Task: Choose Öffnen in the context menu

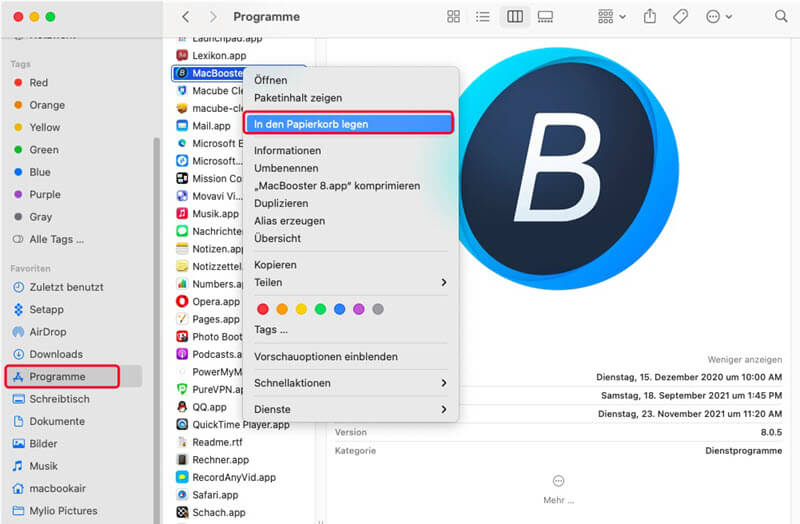Action: pyautogui.click(x=270, y=80)
